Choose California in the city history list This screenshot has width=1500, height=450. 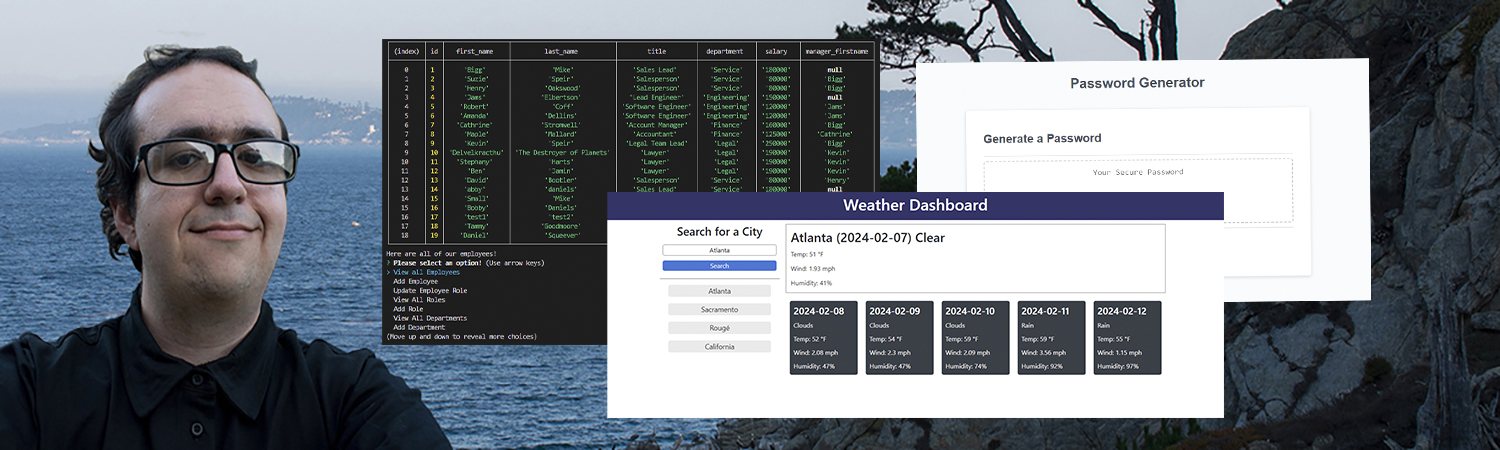(x=719, y=347)
